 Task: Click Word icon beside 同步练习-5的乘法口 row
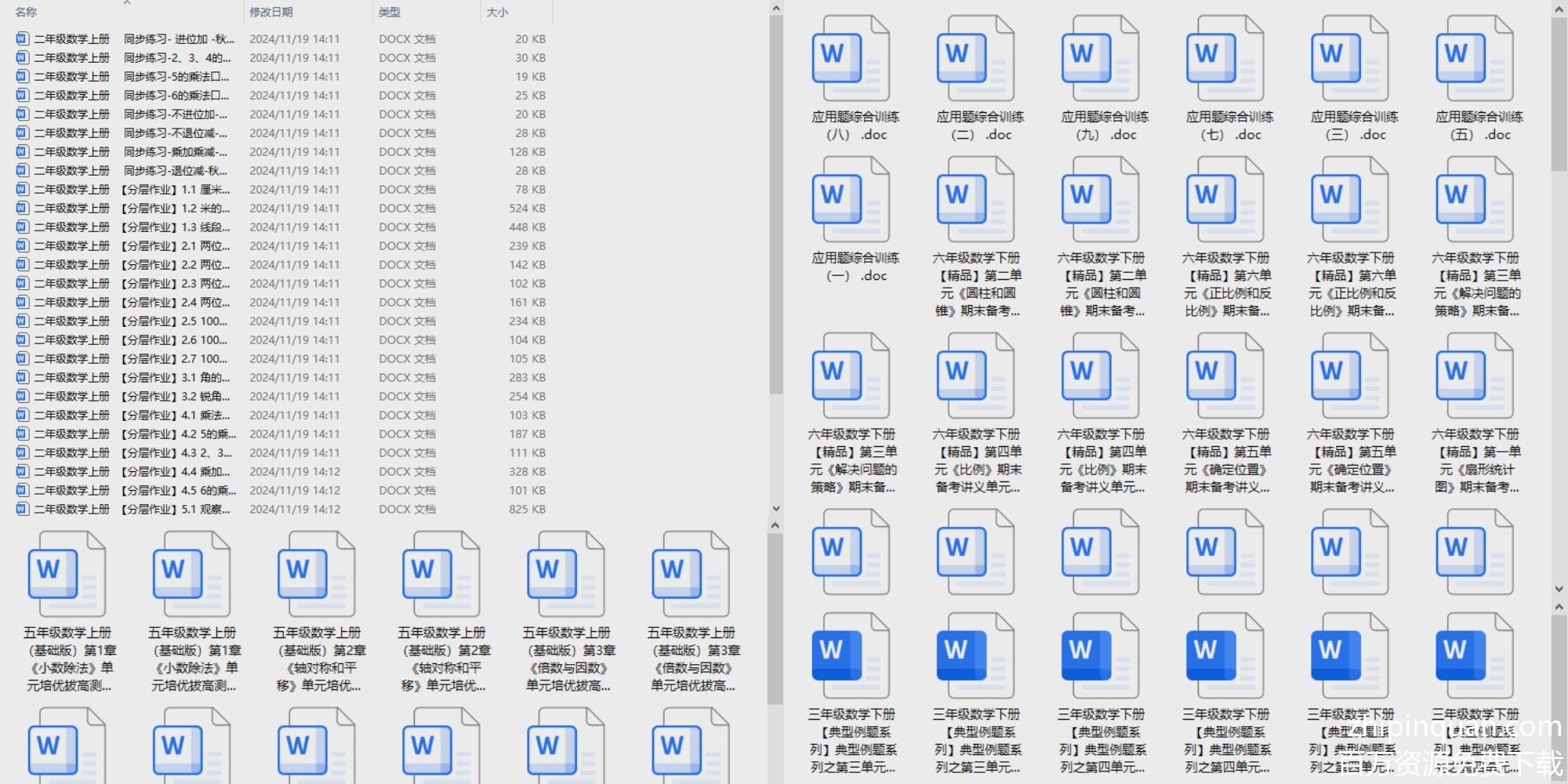point(22,77)
